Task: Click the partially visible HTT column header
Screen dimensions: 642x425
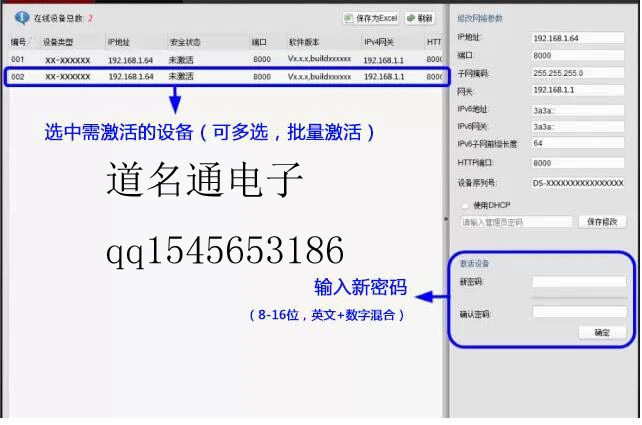Action: (x=434, y=42)
